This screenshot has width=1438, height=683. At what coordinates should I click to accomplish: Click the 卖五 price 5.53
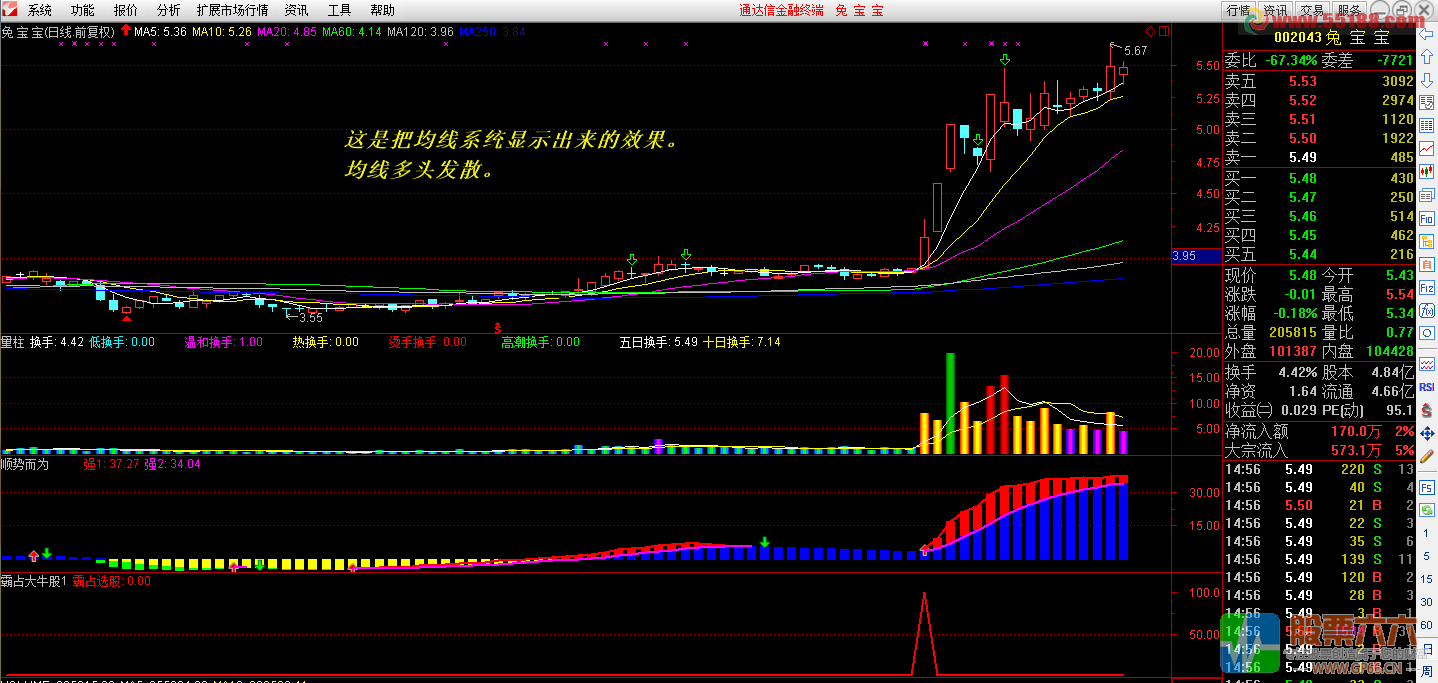coord(1302,81)
